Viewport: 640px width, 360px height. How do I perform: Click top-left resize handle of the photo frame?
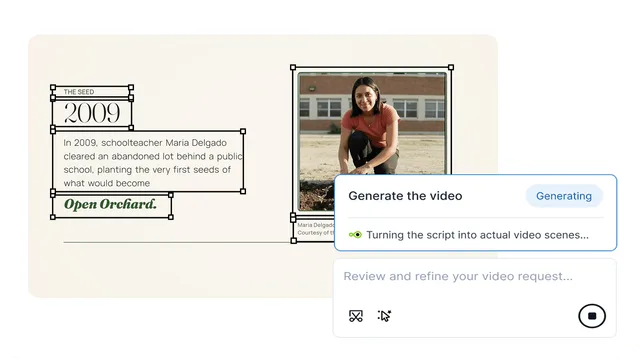coord(293,67)
